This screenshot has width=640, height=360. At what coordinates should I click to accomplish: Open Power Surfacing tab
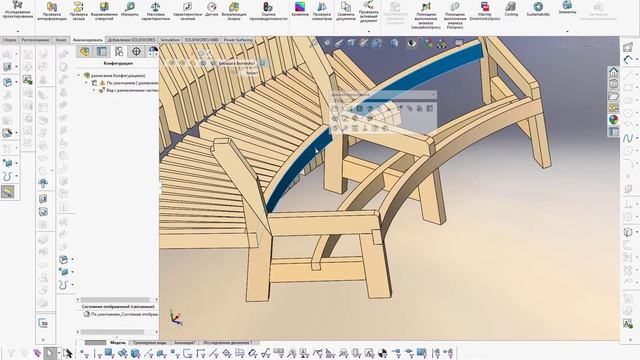(x=238, y=40)
